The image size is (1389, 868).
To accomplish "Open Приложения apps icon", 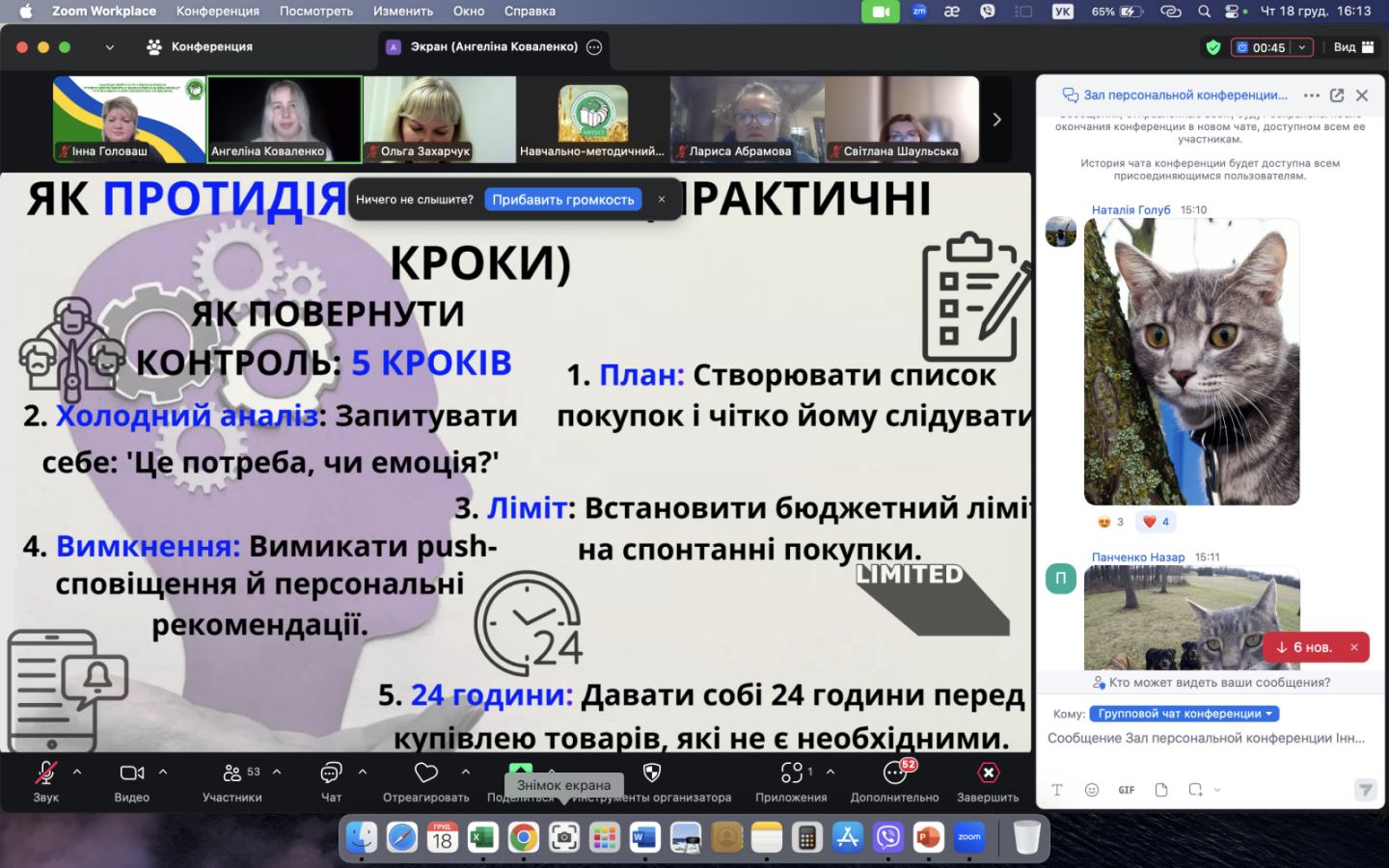I will tap(791, 773).
